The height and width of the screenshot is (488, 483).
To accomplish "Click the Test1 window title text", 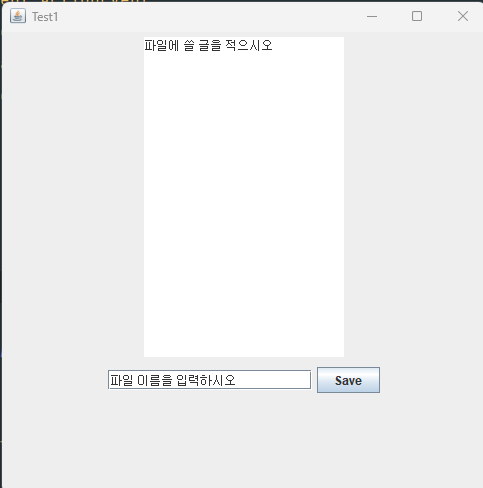I will click(45, 17).
